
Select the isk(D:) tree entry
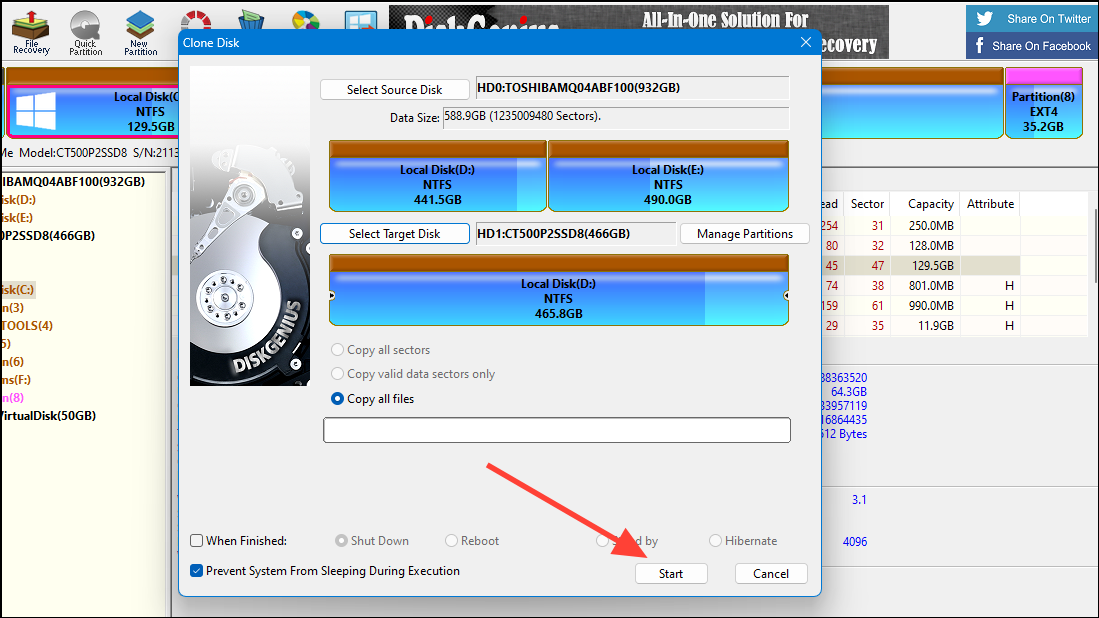tap(18, 200)
